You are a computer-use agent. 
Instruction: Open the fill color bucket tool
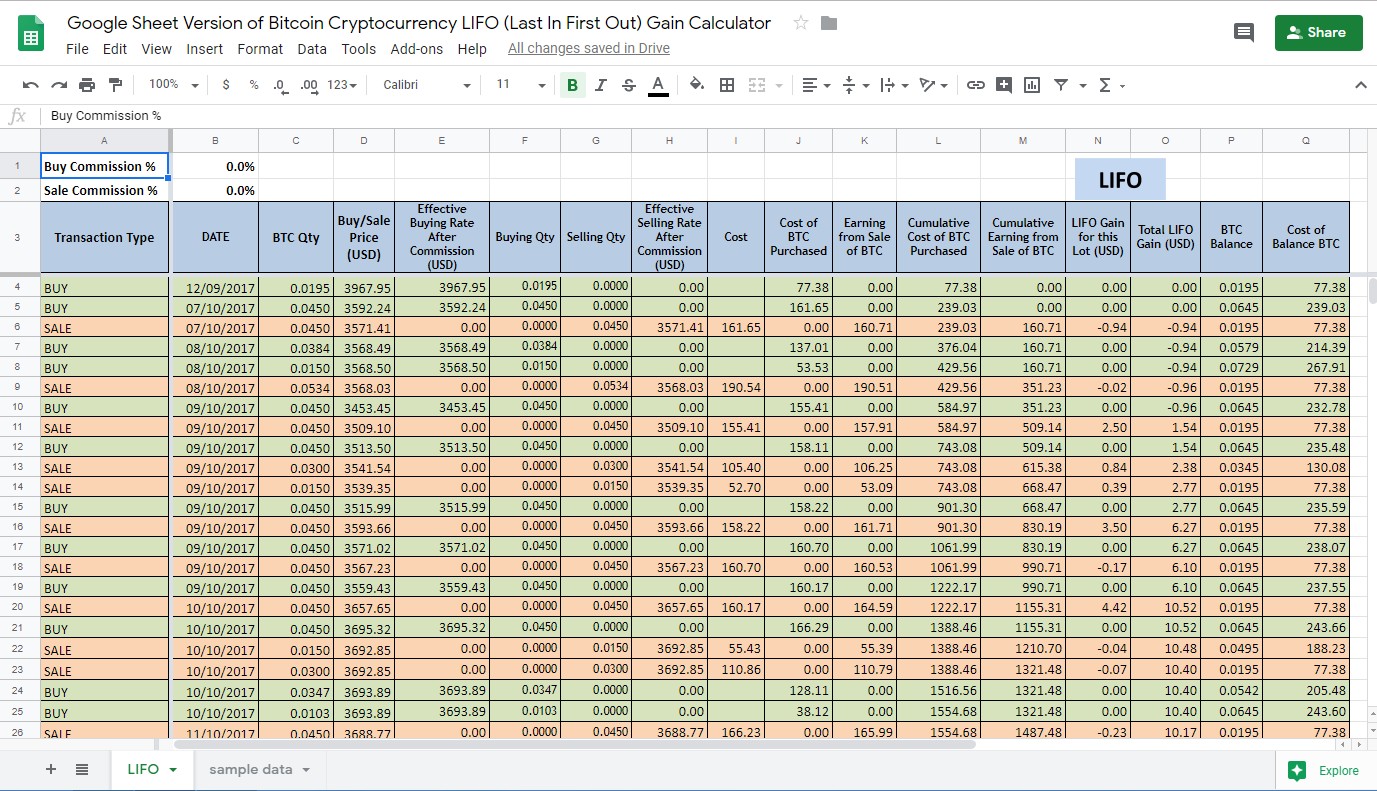point(697,85)
